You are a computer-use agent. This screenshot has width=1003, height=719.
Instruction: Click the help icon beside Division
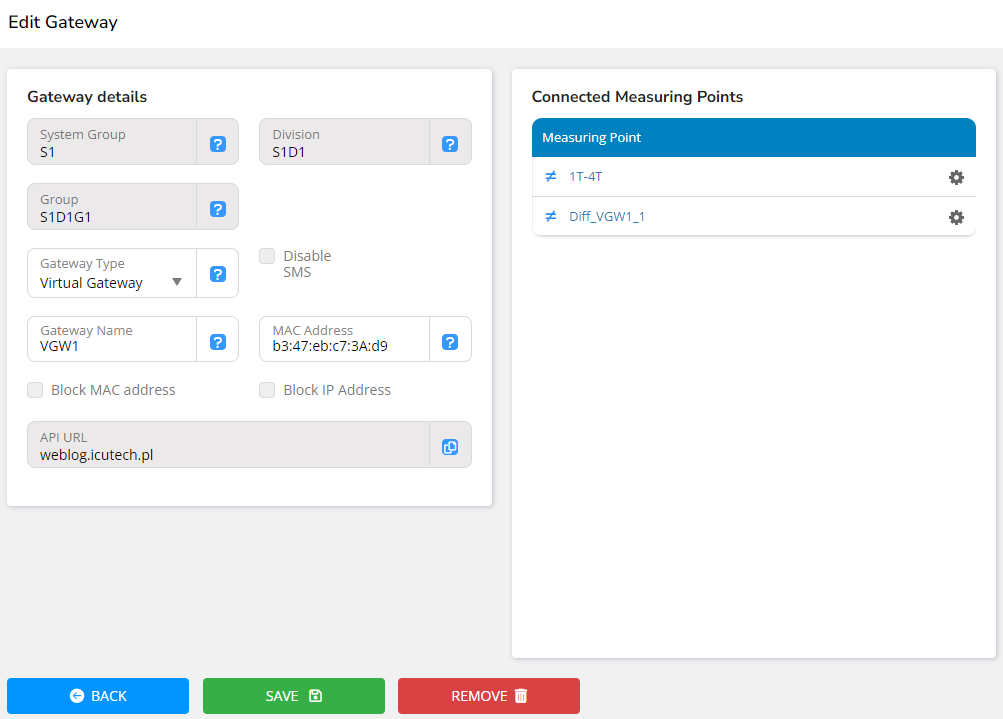[450, 144]
